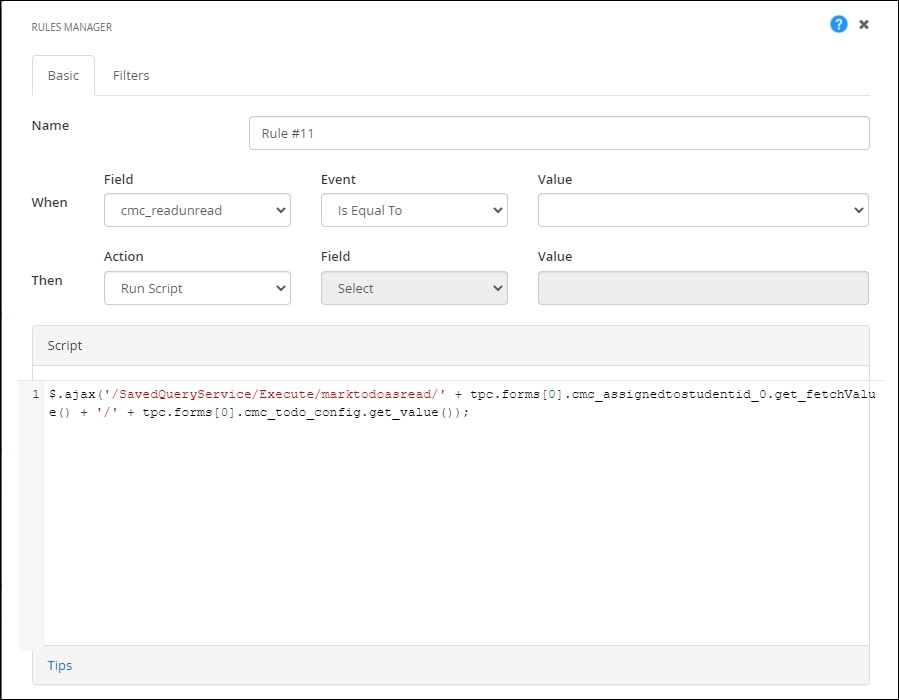Switch to the Basic tab
899x700 pixels.
[x=63, y=75]
